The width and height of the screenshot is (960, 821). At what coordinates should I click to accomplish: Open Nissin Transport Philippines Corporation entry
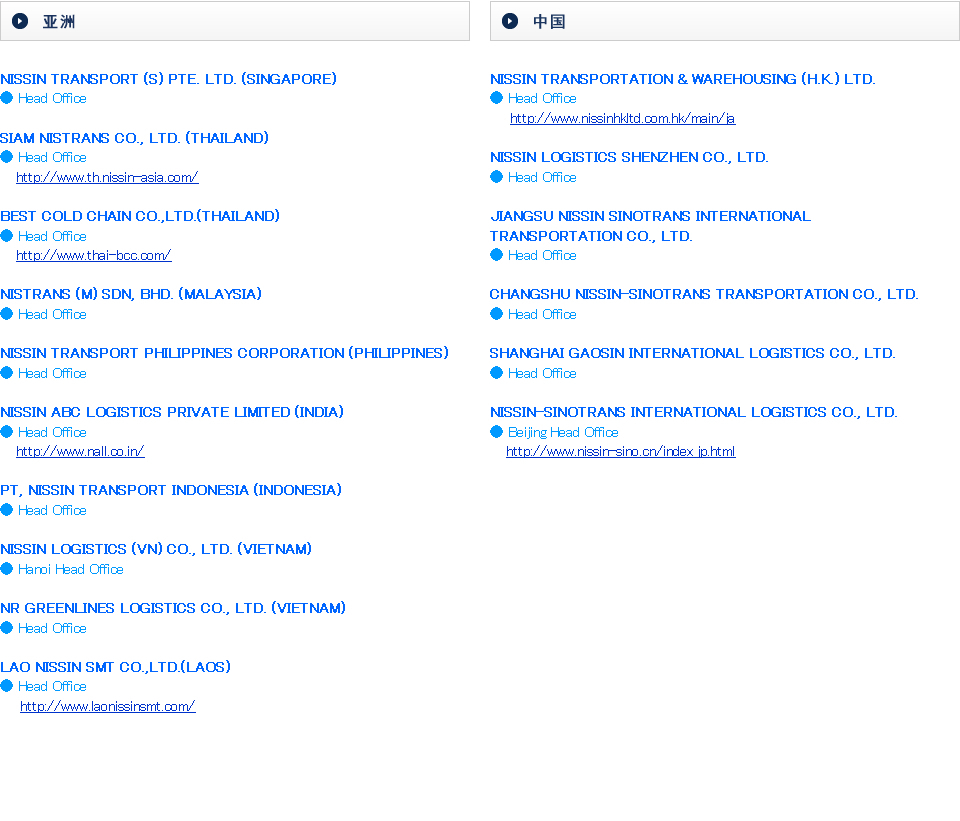click(x=225, y=353)
